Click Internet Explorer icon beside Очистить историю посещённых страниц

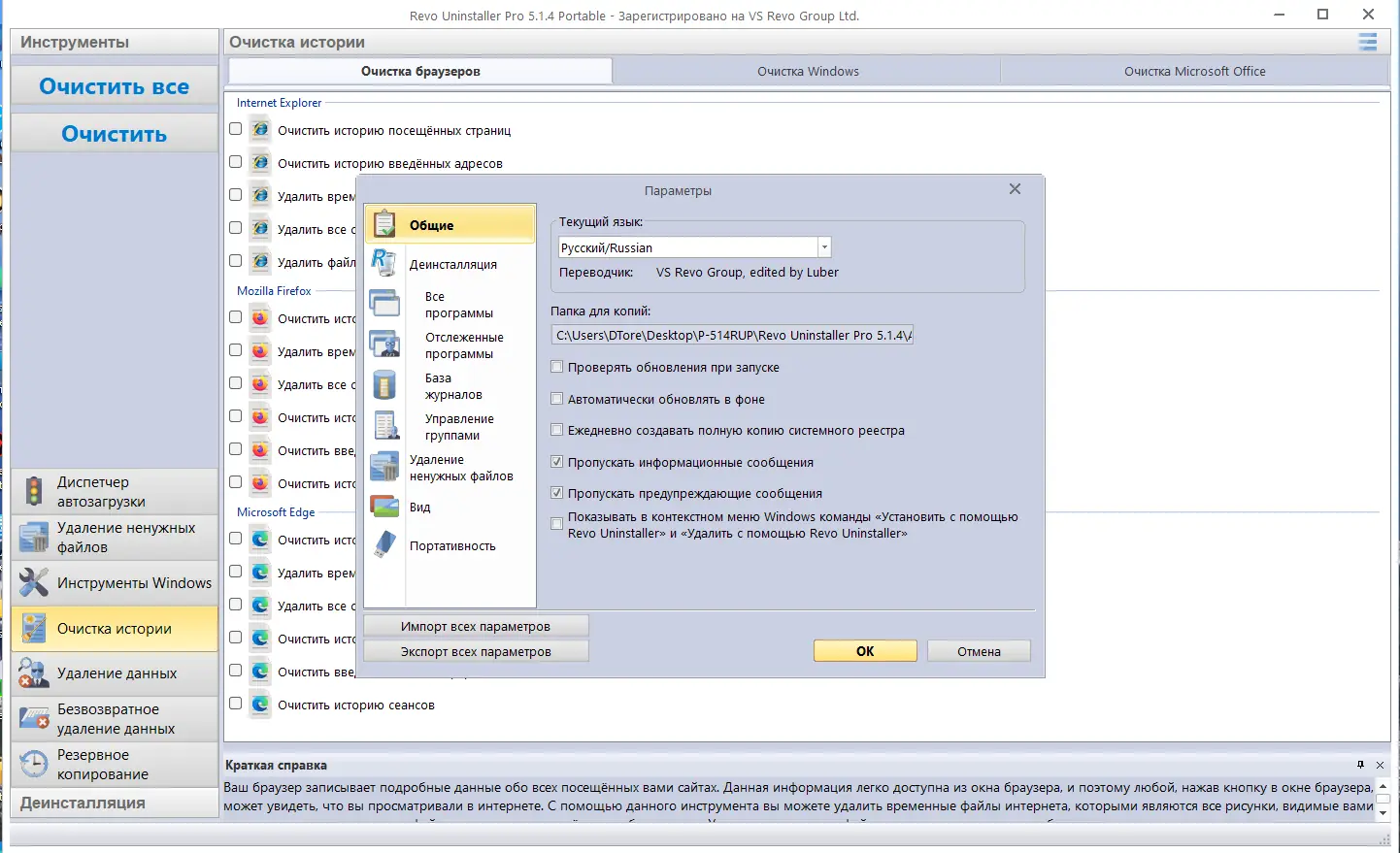[x=260, y=130]
